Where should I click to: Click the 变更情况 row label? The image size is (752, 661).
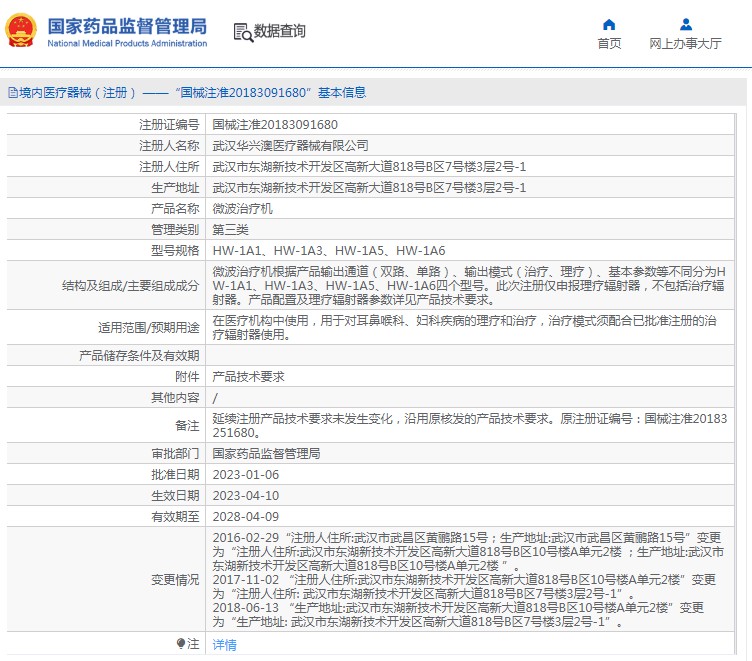[175, 579]
